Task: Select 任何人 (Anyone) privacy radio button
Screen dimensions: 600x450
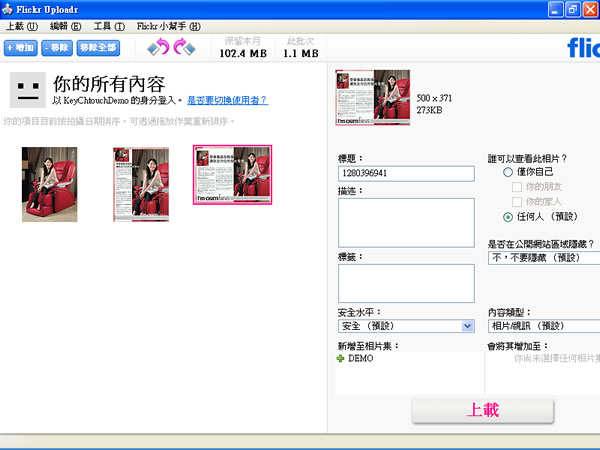Action: pyautogui.click(x=508, y=217)
